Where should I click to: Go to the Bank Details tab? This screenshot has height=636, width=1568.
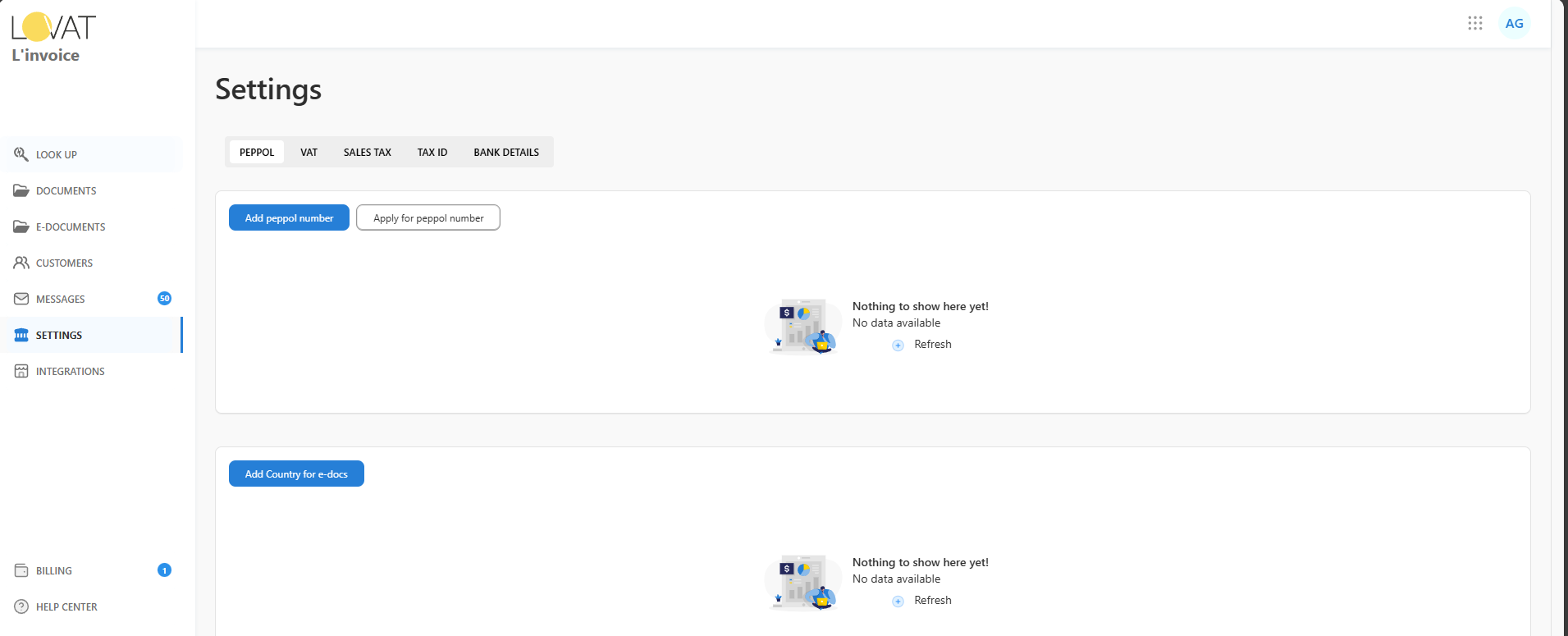coord(505,152)
